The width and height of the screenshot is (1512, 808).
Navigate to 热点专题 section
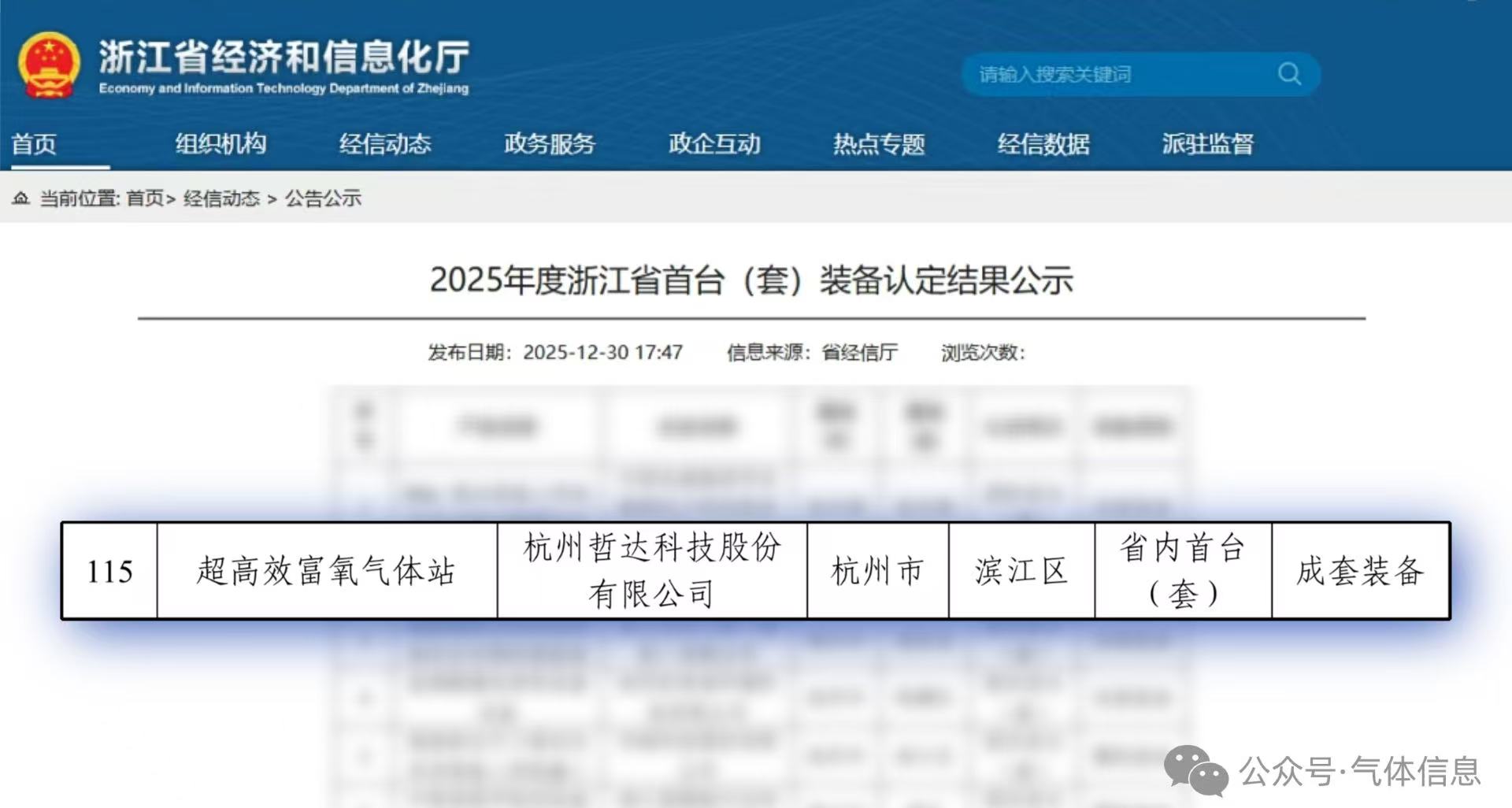tap(879, 144)
